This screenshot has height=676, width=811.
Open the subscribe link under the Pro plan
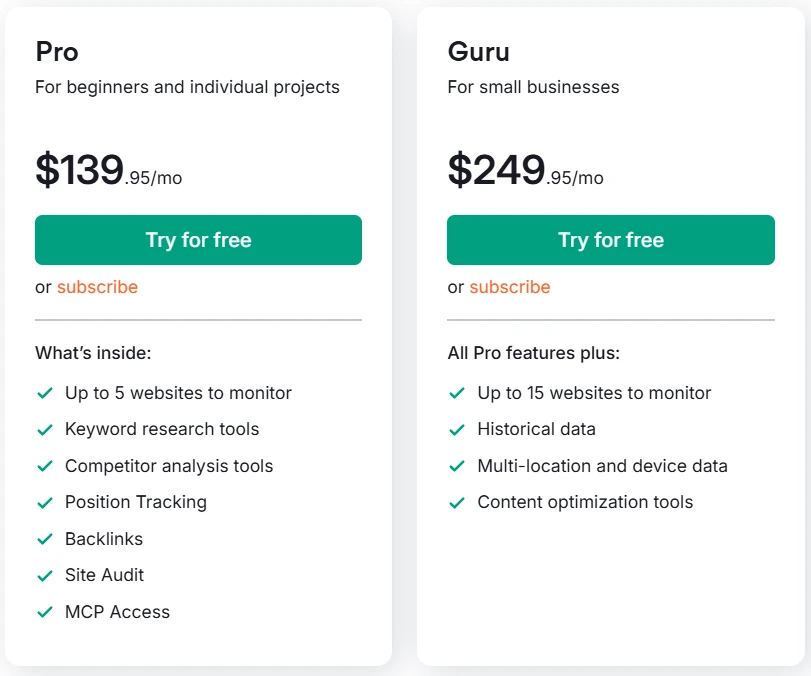[97, 287]
